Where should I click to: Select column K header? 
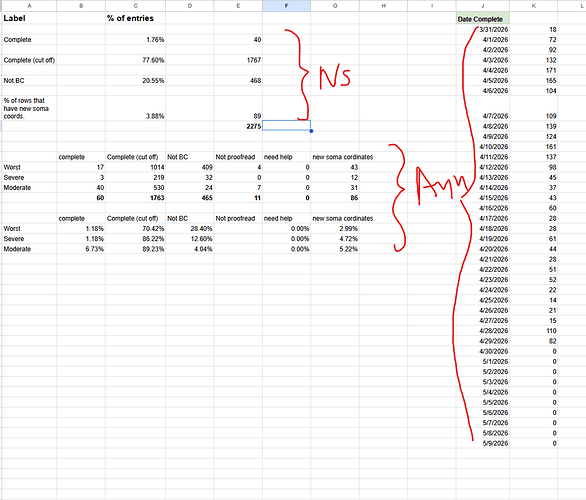[533, 6]
